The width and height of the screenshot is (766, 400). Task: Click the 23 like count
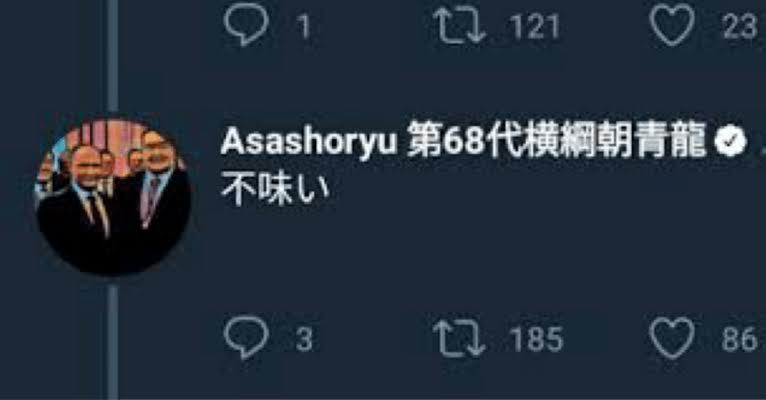(740, 26)
